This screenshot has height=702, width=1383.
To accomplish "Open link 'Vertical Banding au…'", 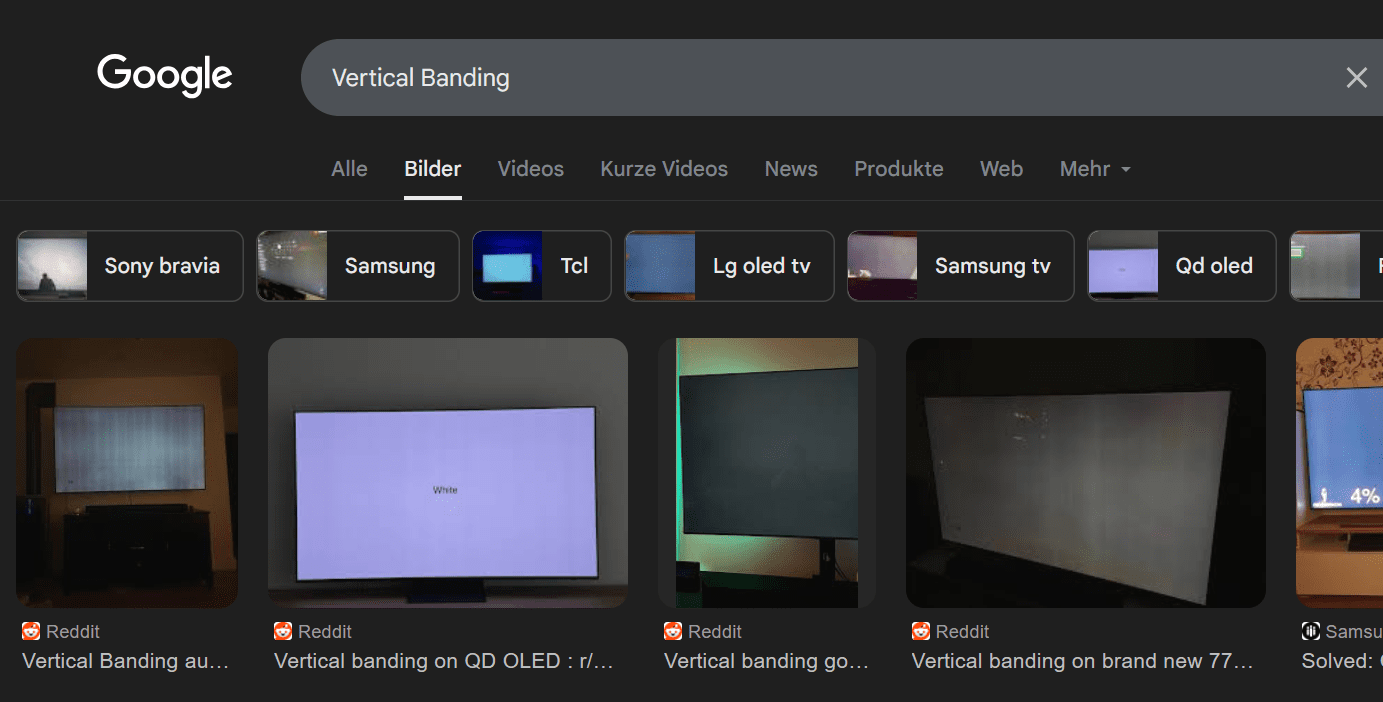I will 126,661.
